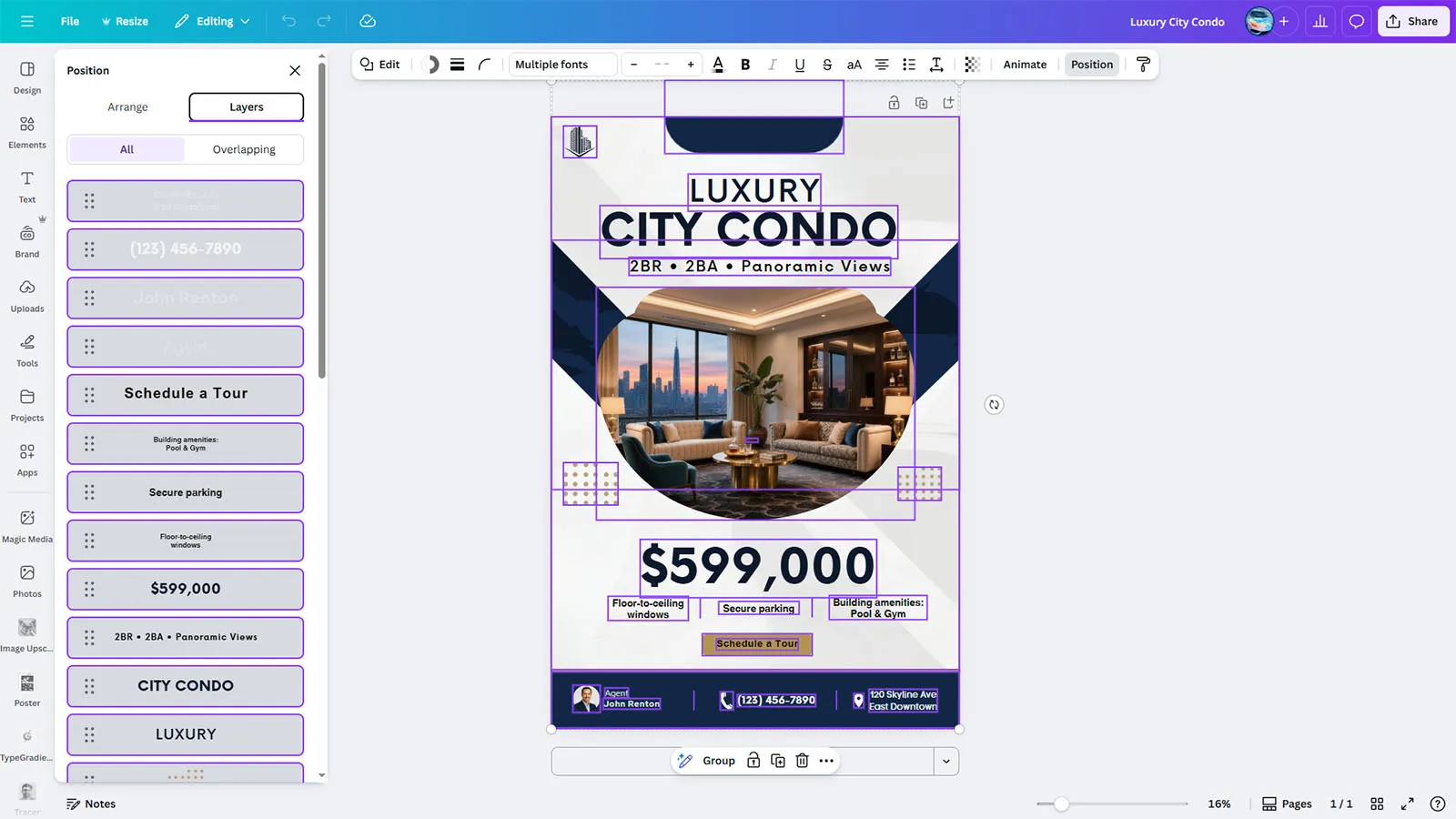Select the $599,000 layer in list
The image size is (1456, 819).
click(x=186, y=589)
